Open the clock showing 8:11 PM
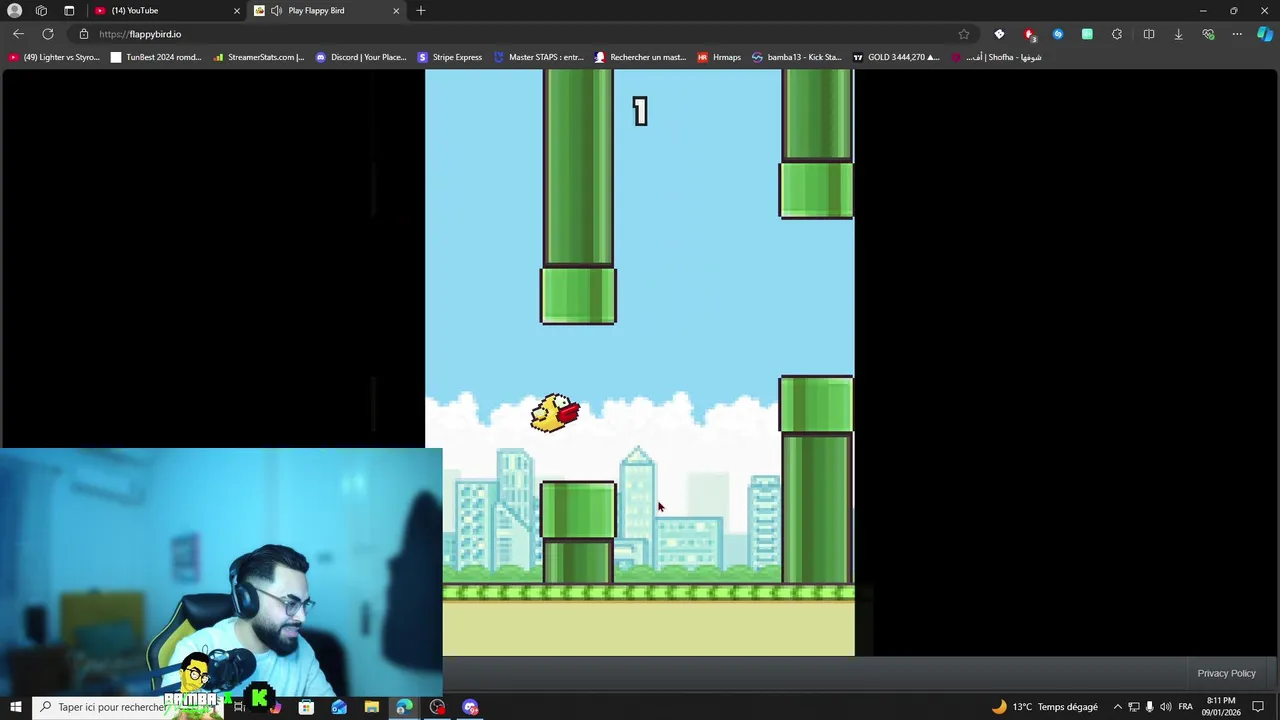Screen dimensions: 1280x720 (x=1221, y=707)
